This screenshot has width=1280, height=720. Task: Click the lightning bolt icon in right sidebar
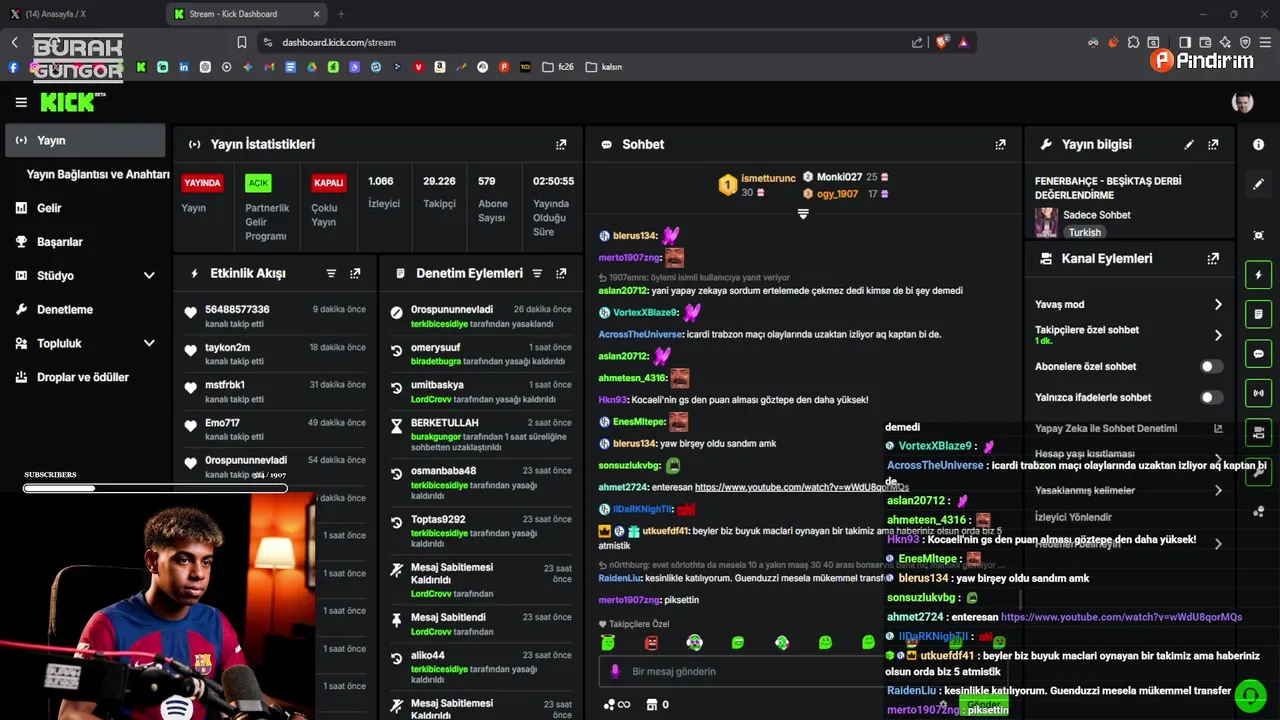pos(1258,275)
